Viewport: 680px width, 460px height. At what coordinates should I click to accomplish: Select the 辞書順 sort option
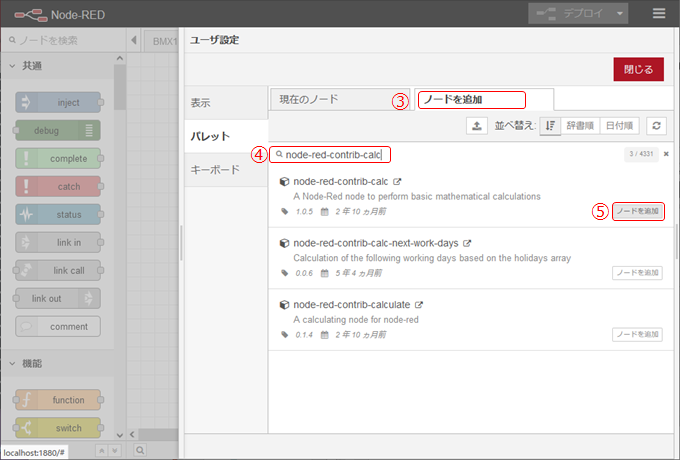point(580,125)
